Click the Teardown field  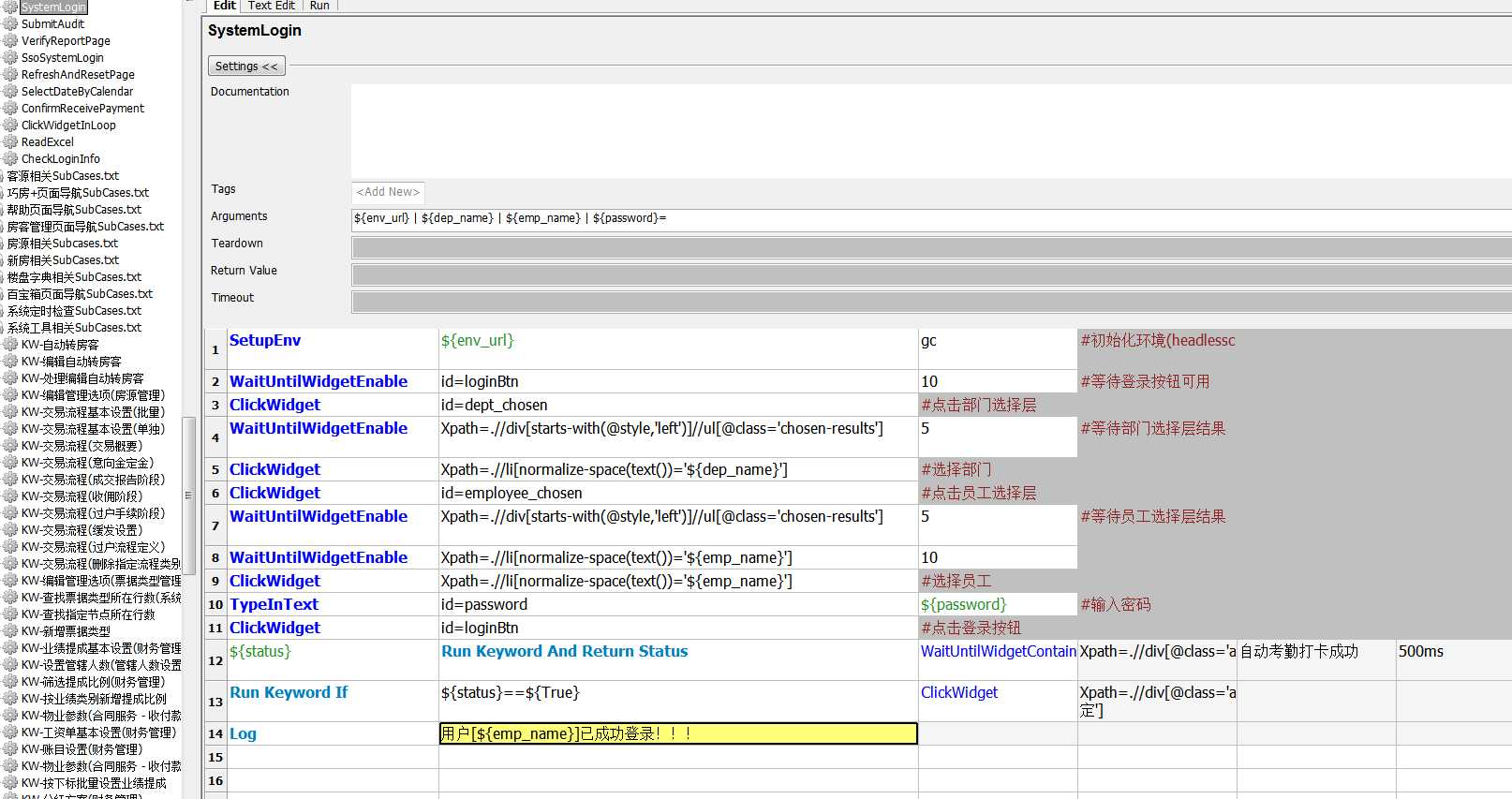(x=931, y=247)
